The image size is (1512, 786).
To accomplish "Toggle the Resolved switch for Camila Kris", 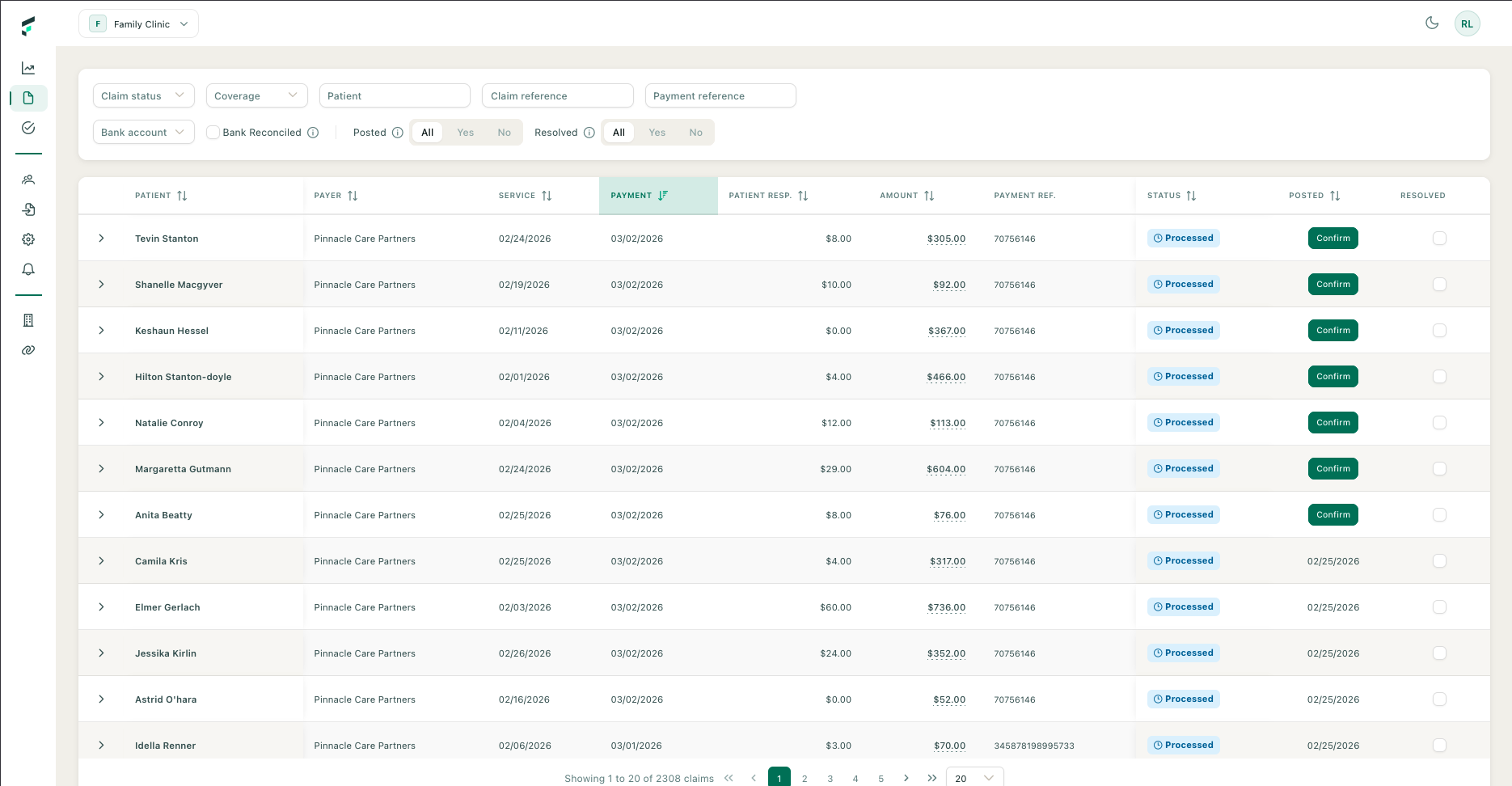I will [x=1439, y=560].
